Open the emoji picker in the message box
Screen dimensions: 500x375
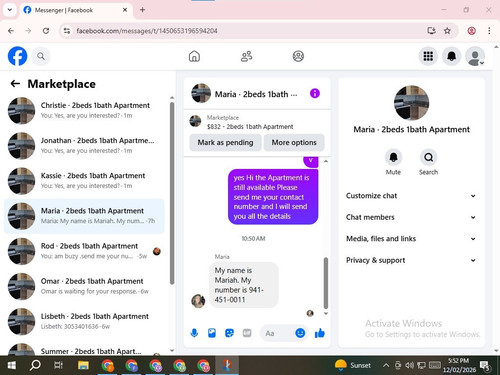300,333
